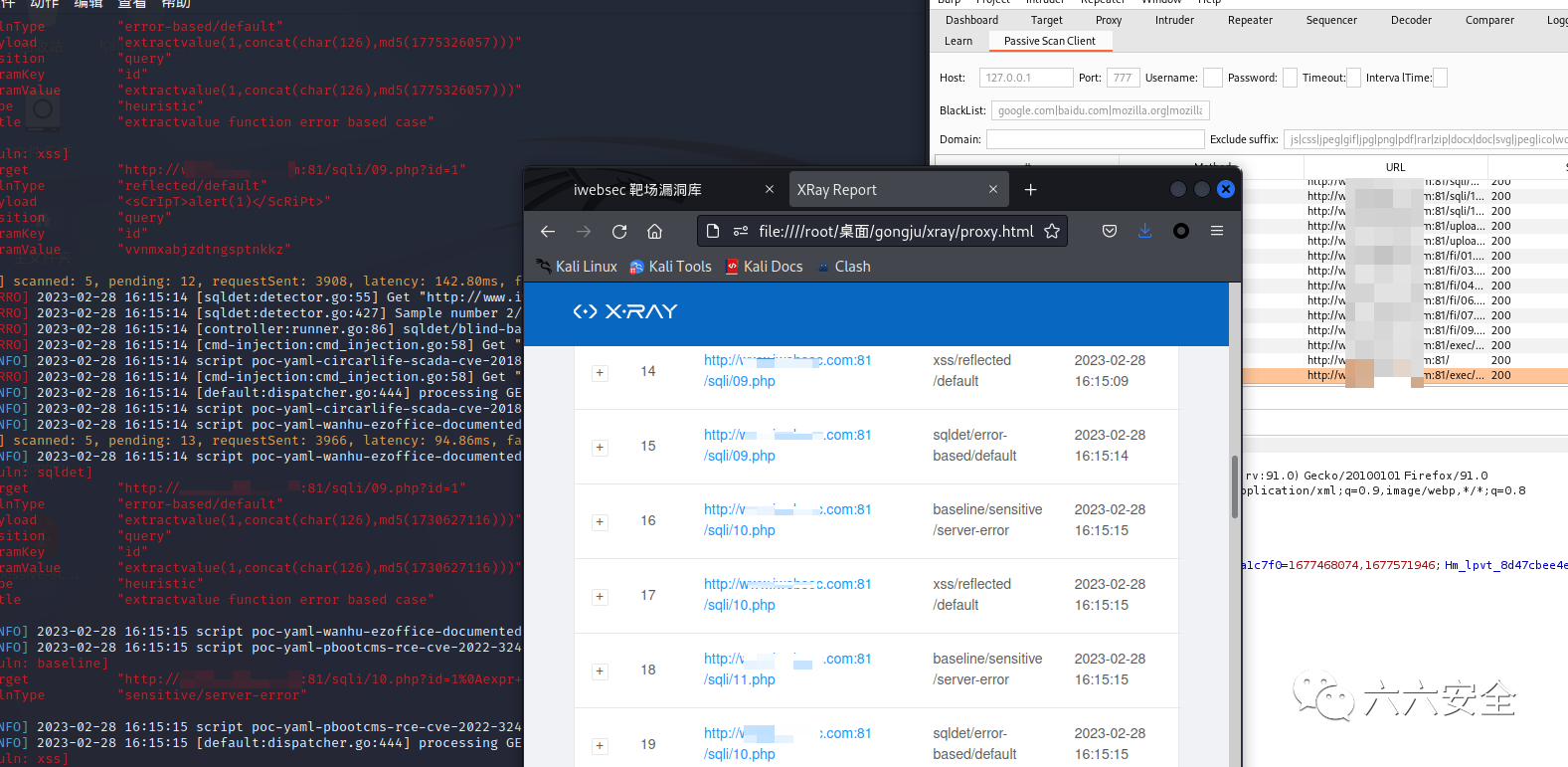Open the Kali Docs bookmark
This screenshot has height=767, width=1568.
click(x=765, y=267)
